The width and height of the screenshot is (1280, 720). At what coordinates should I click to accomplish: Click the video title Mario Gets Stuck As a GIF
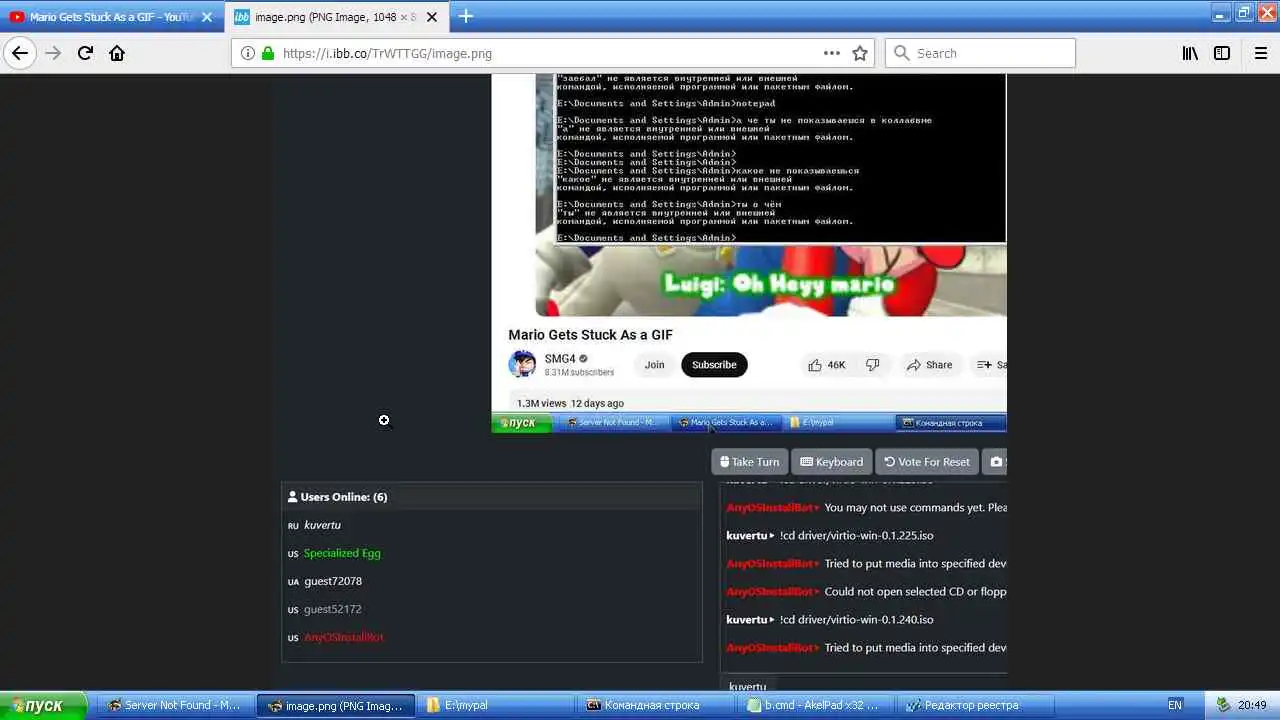[x=590, y=335]
